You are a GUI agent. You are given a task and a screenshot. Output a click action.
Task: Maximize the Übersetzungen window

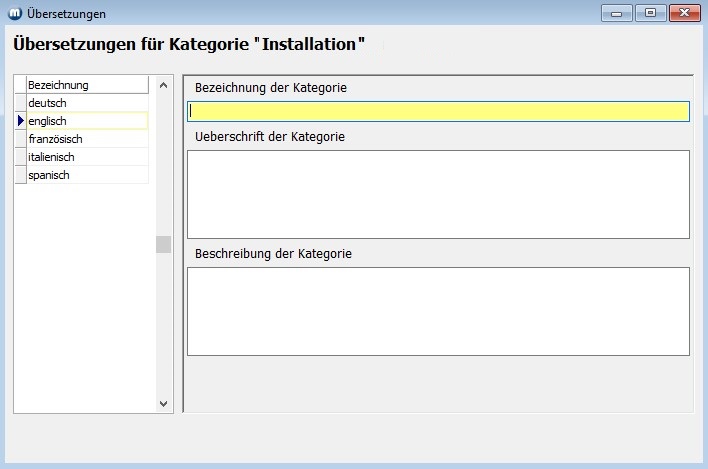pos(650,13)
